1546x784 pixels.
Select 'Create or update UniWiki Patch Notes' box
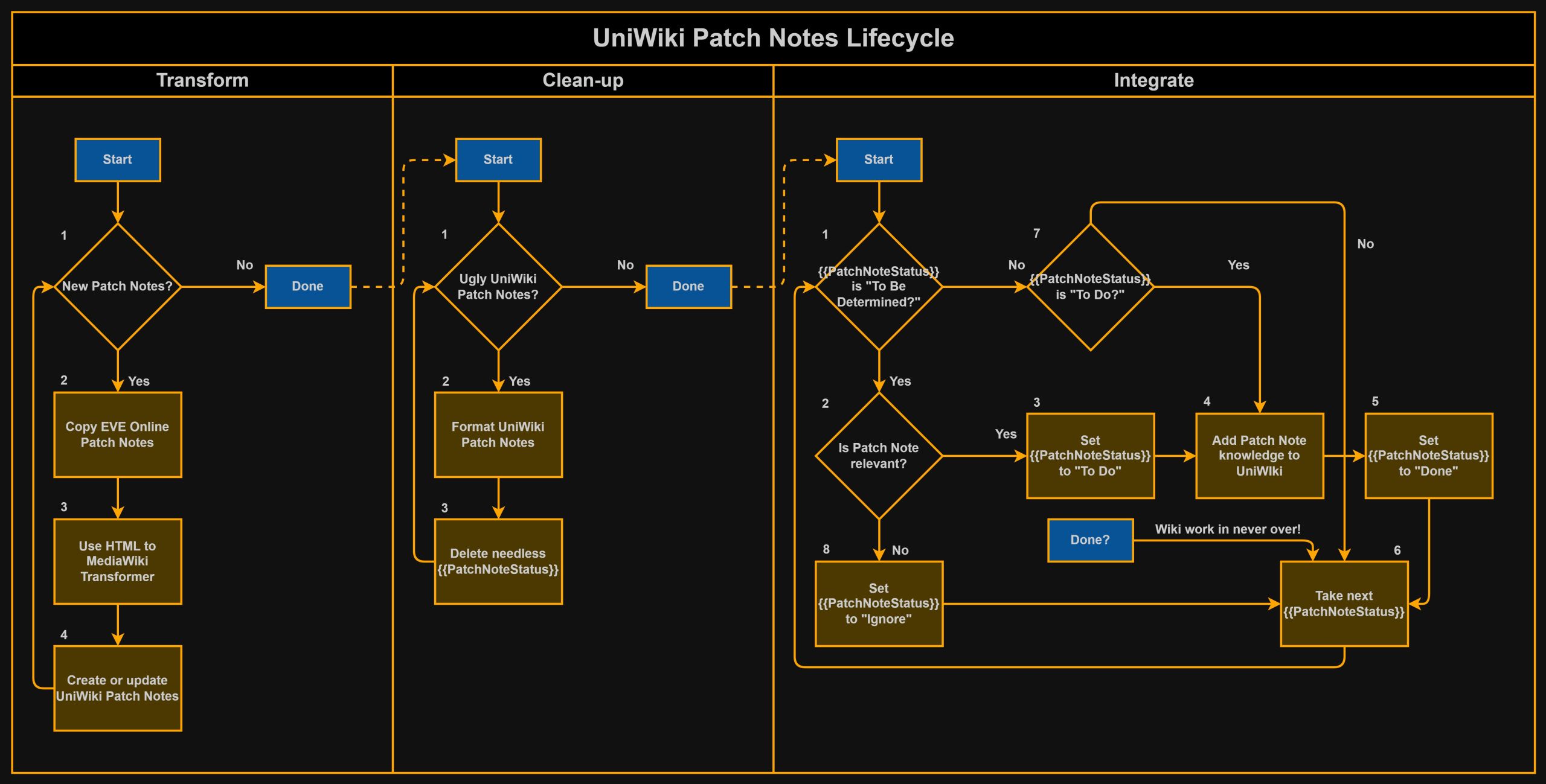click(x=118, y=688)
